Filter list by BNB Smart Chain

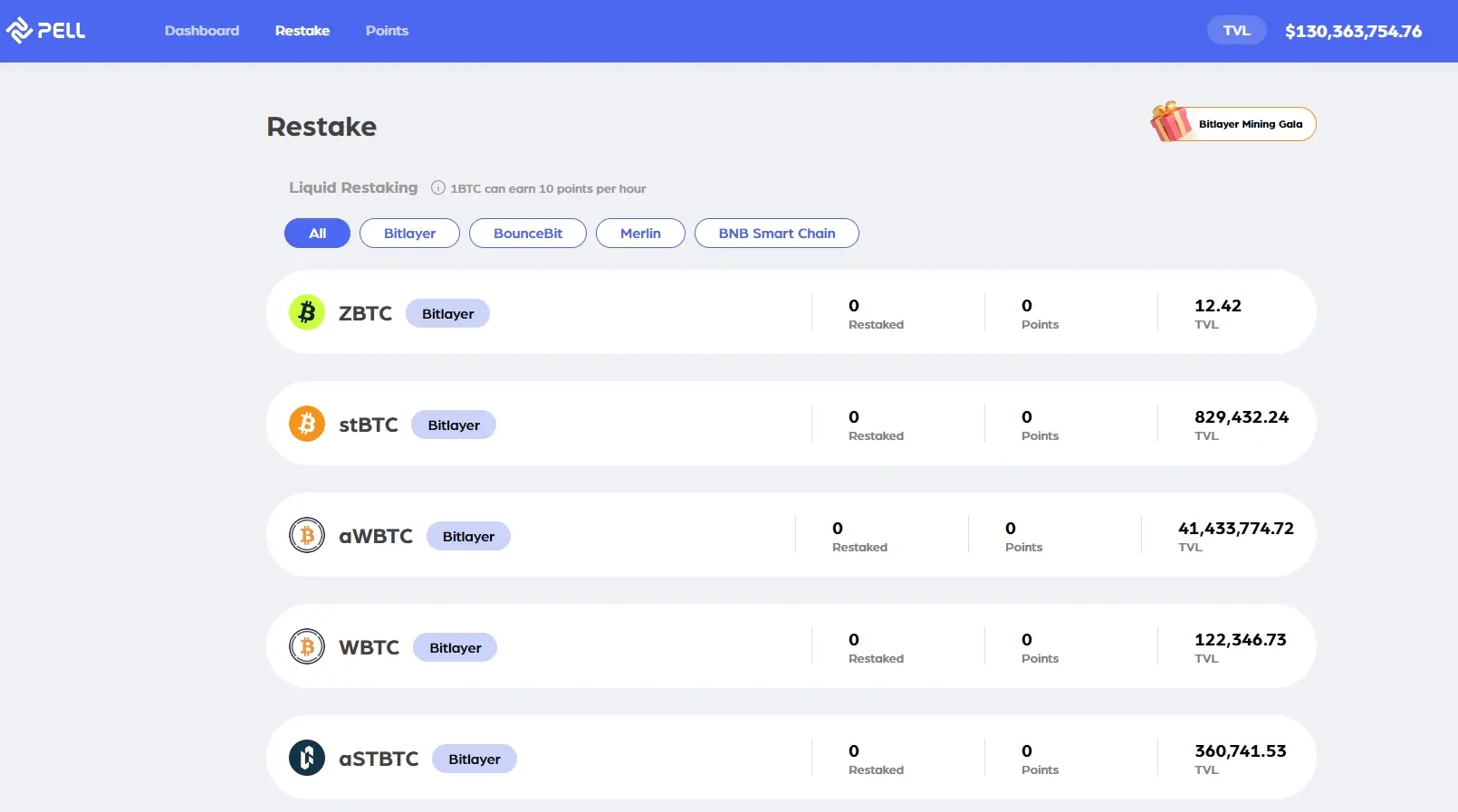tap(776, 234)
